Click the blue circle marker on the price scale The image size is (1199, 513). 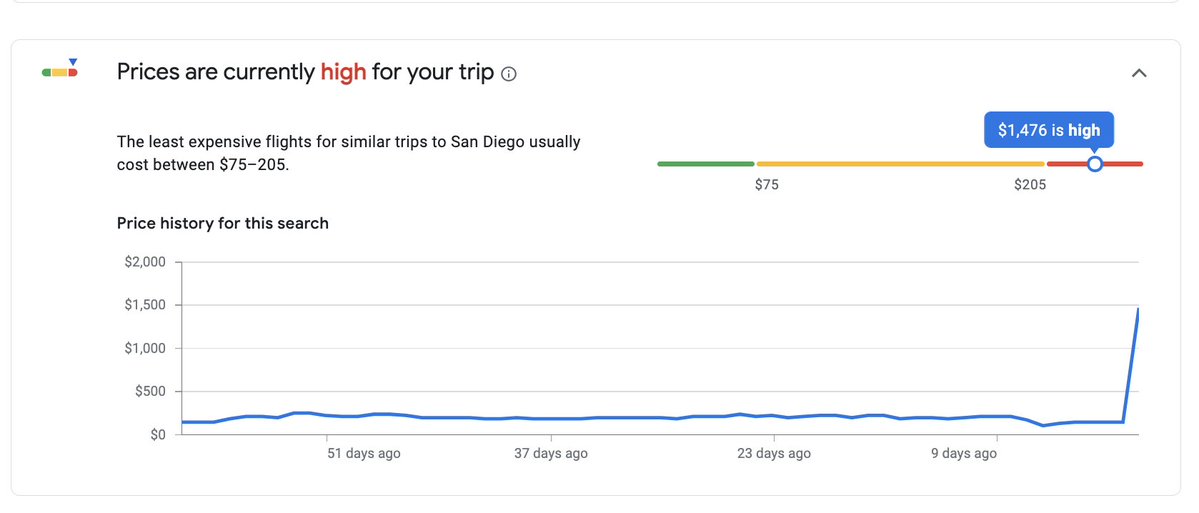click(1094, 164)
